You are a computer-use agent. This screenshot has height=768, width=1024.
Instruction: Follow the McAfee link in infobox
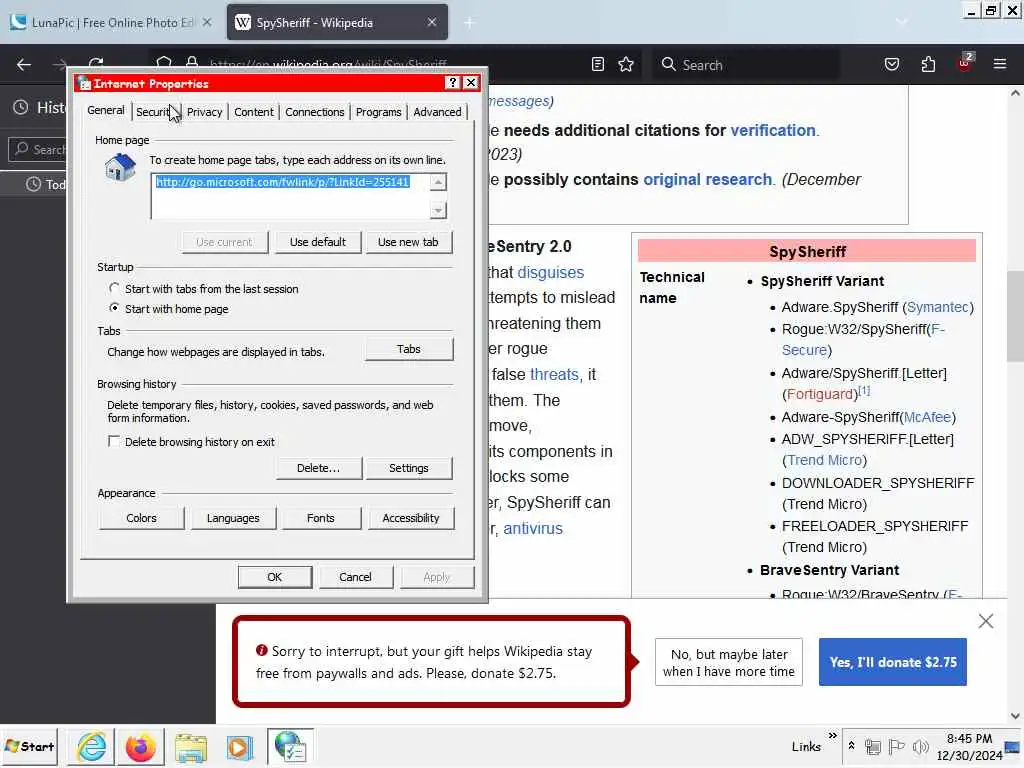pos(927,417)
